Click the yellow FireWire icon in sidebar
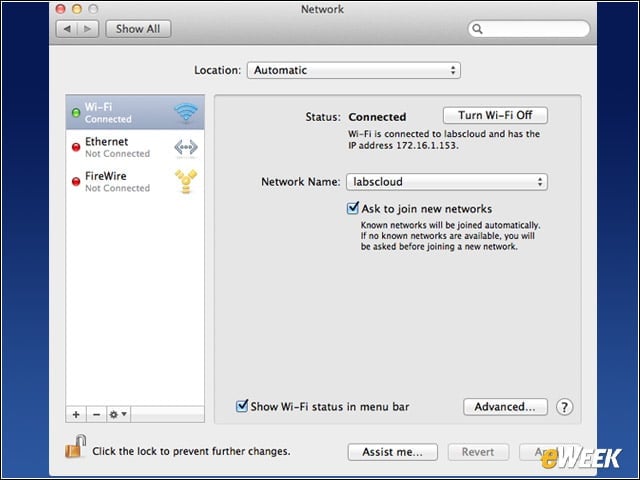 click(186, 181)
